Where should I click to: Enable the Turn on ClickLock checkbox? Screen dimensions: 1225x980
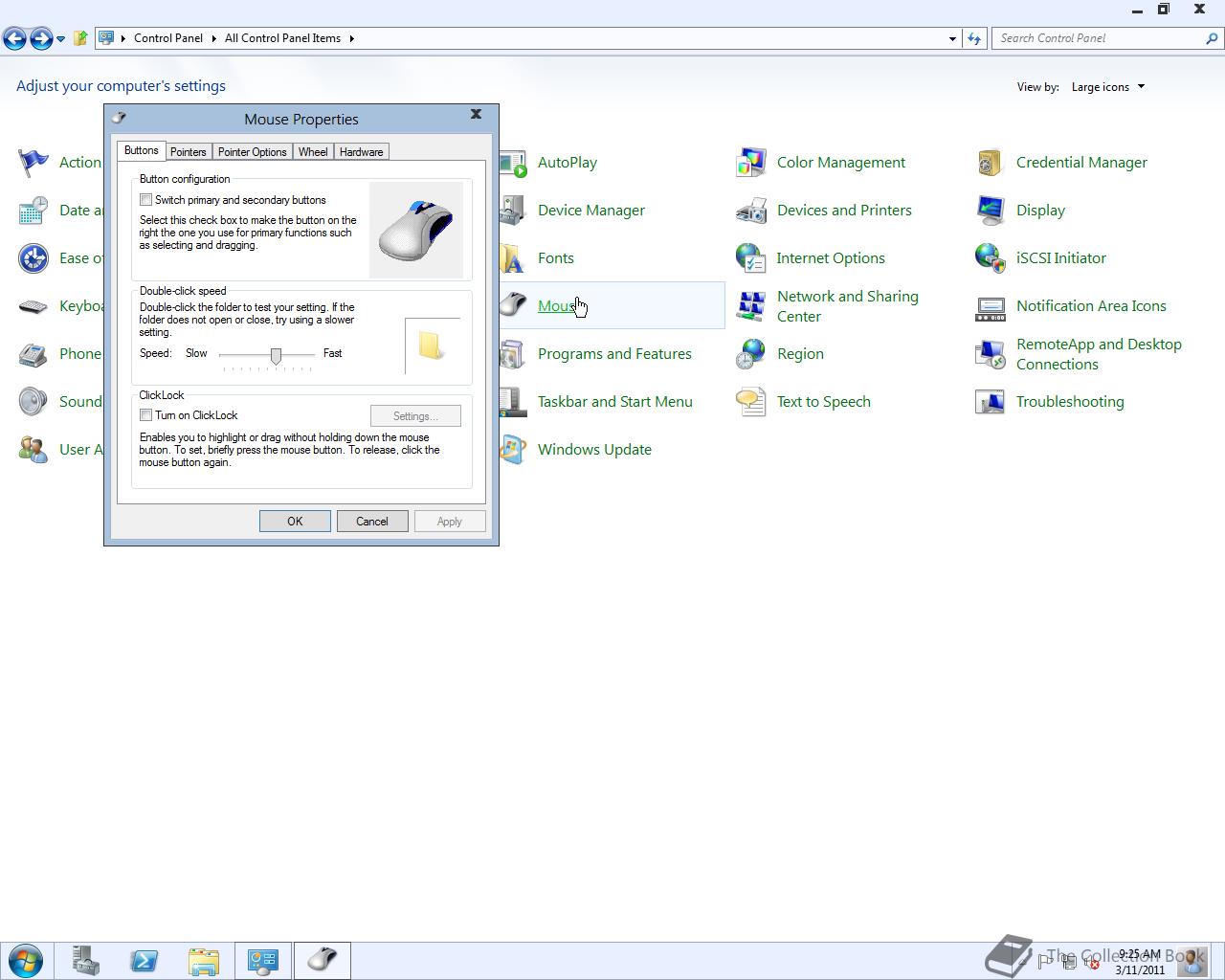(x=145, y=415)
